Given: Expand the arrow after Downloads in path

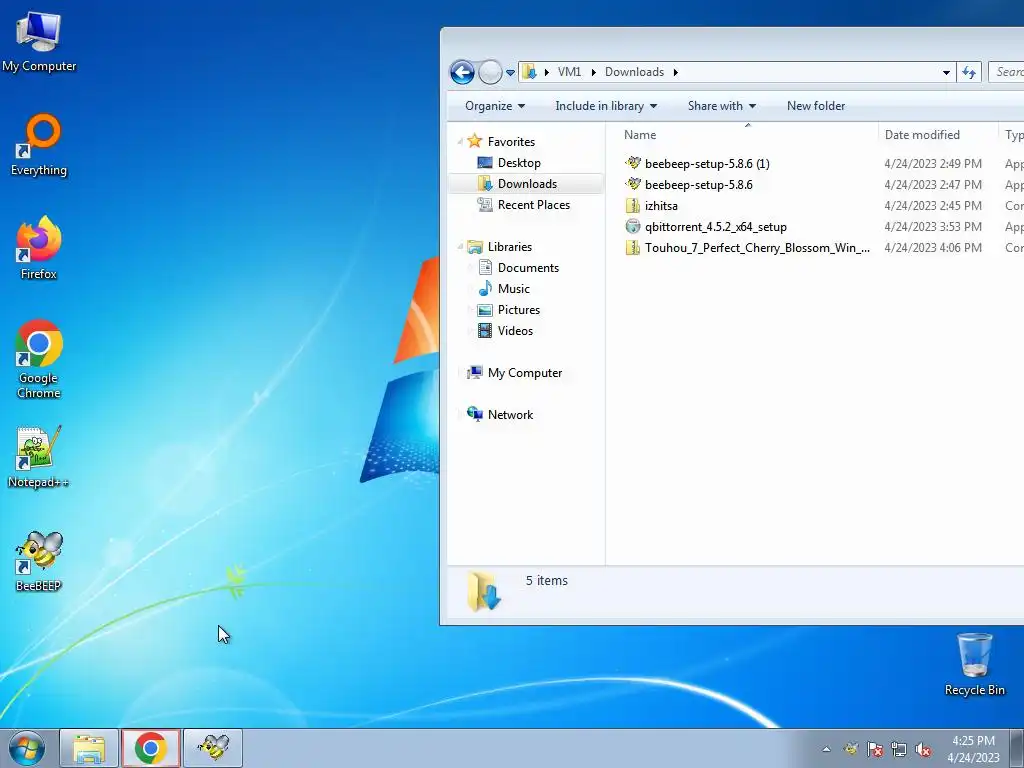Looking at the screenshot, I should coord(675,72).
